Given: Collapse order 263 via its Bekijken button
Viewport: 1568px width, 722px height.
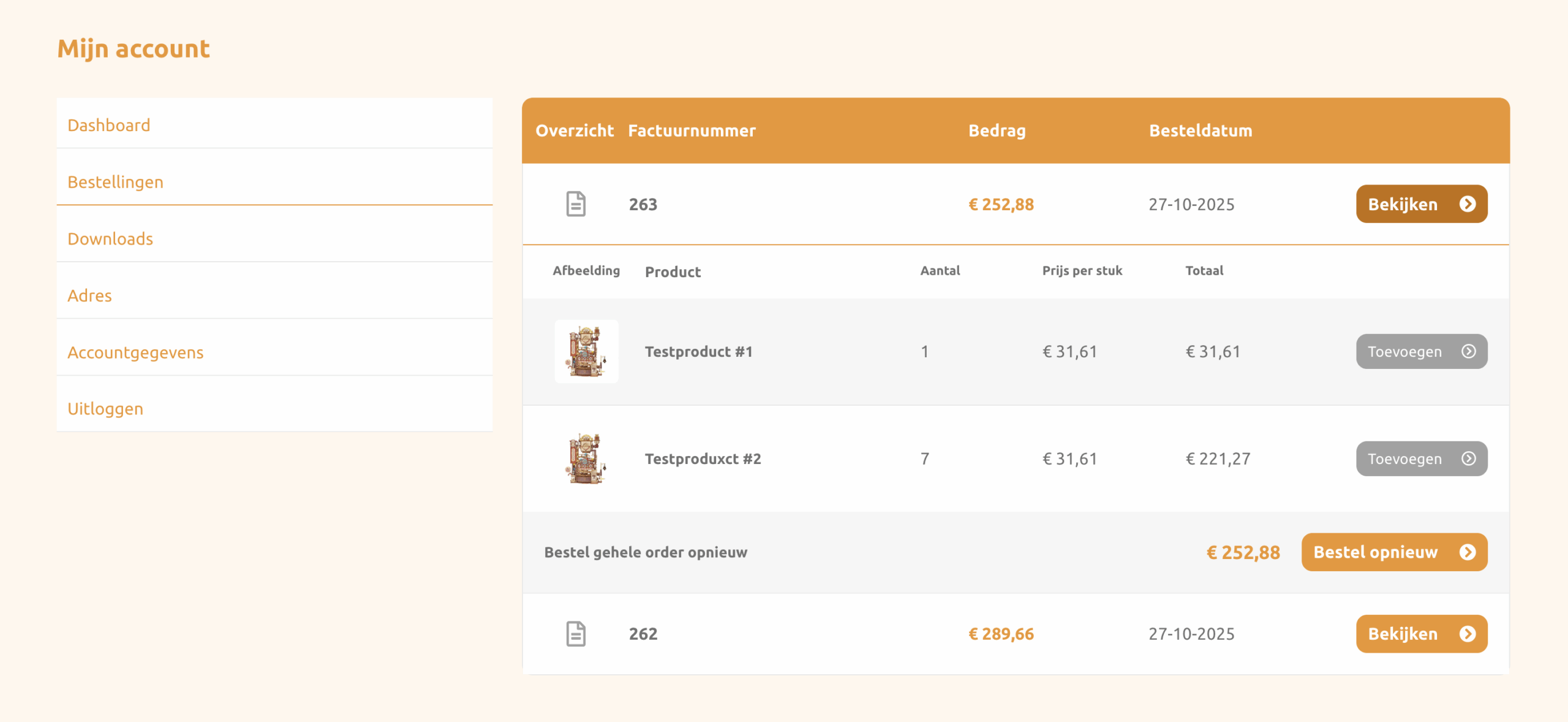Looking at the screenshot, I should click(x=1403, y=204).
